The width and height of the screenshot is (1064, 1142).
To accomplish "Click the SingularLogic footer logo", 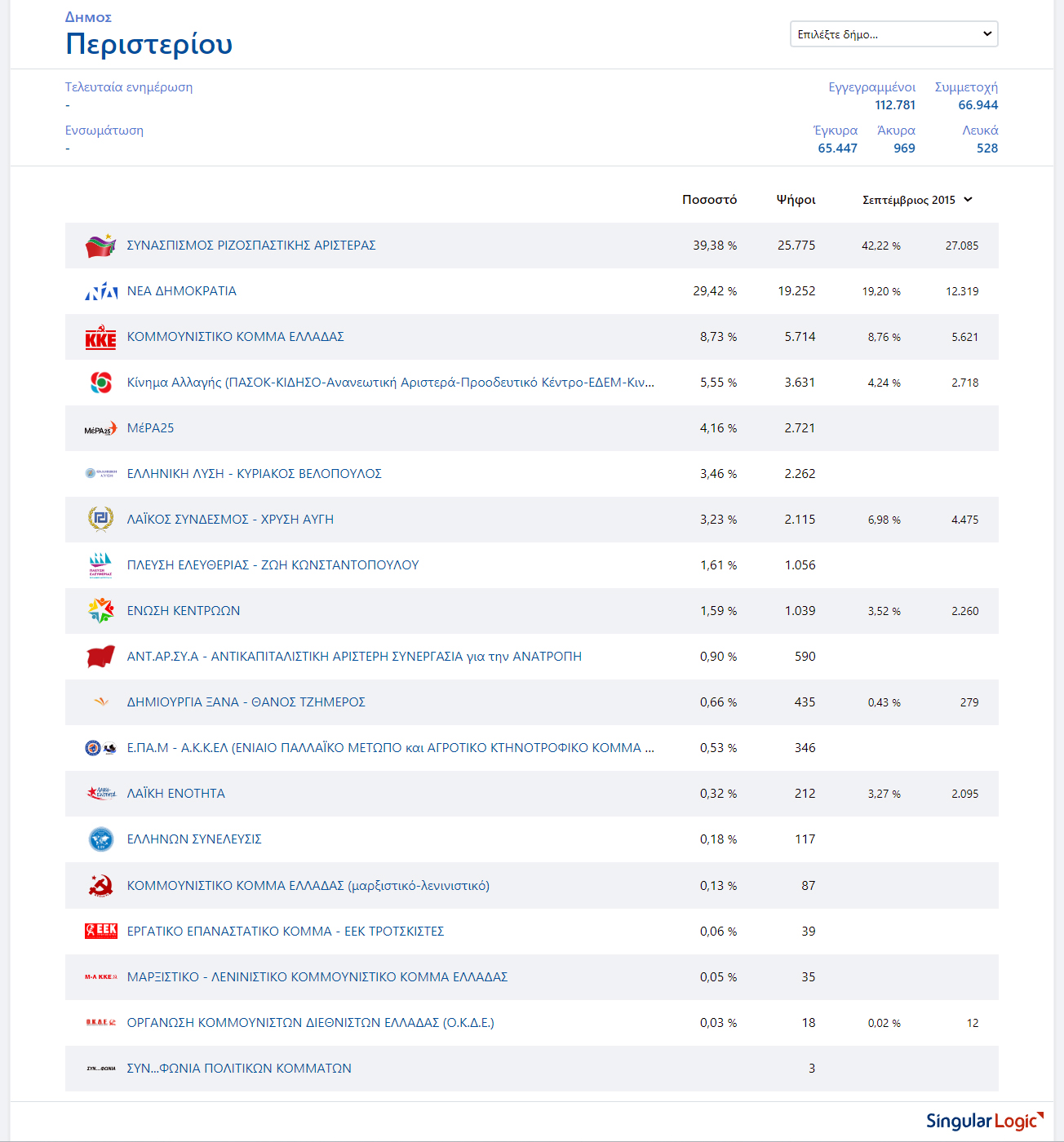I will 984,1121.
